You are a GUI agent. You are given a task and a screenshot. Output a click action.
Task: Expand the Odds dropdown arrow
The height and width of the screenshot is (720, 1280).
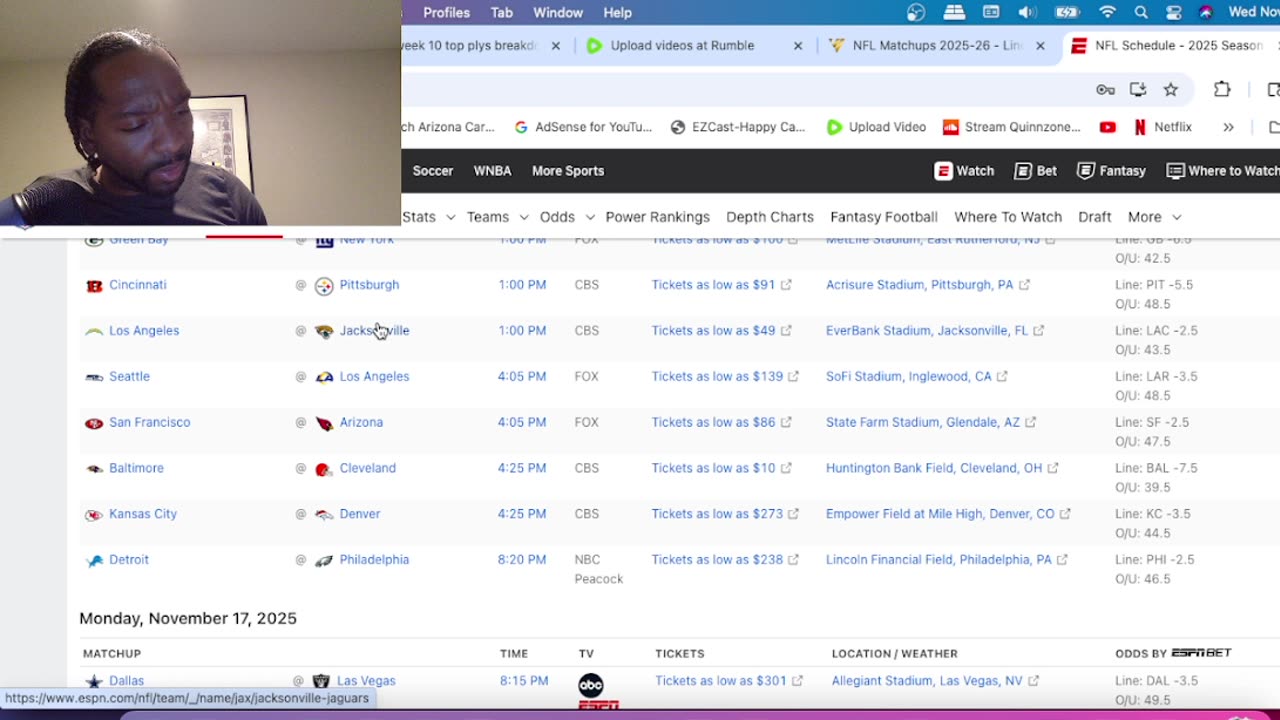[x=589, y=217]
